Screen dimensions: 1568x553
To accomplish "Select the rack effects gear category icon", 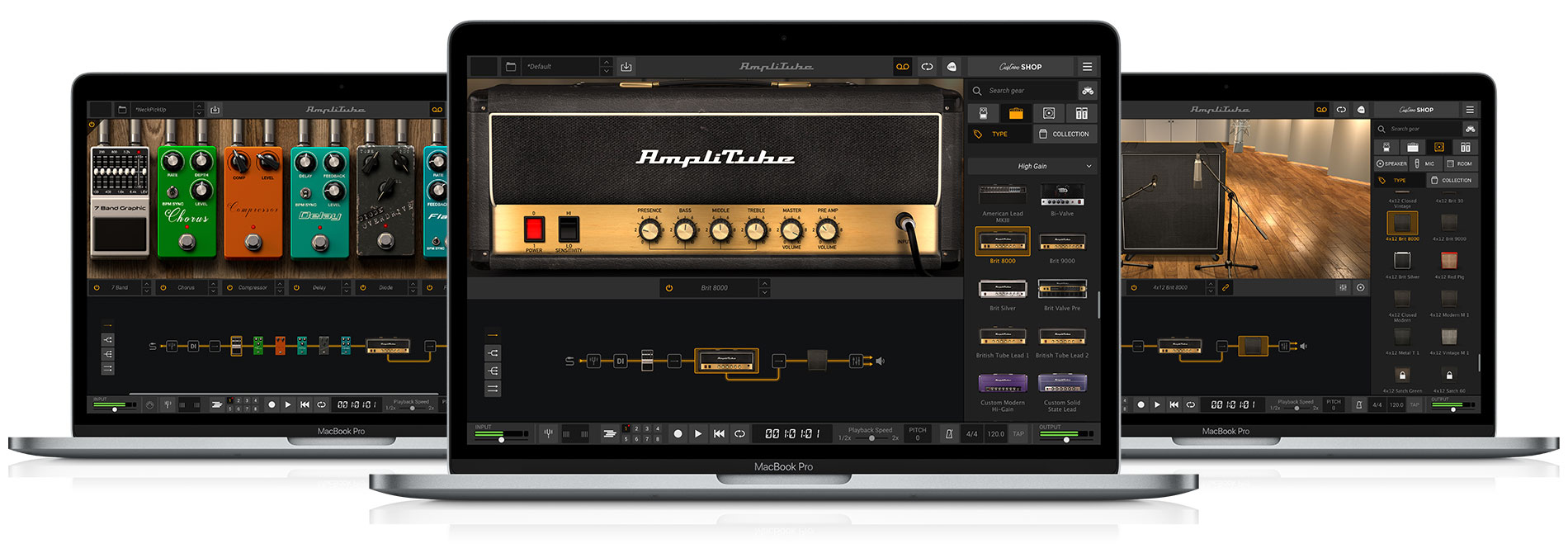I will (1081, 113).
